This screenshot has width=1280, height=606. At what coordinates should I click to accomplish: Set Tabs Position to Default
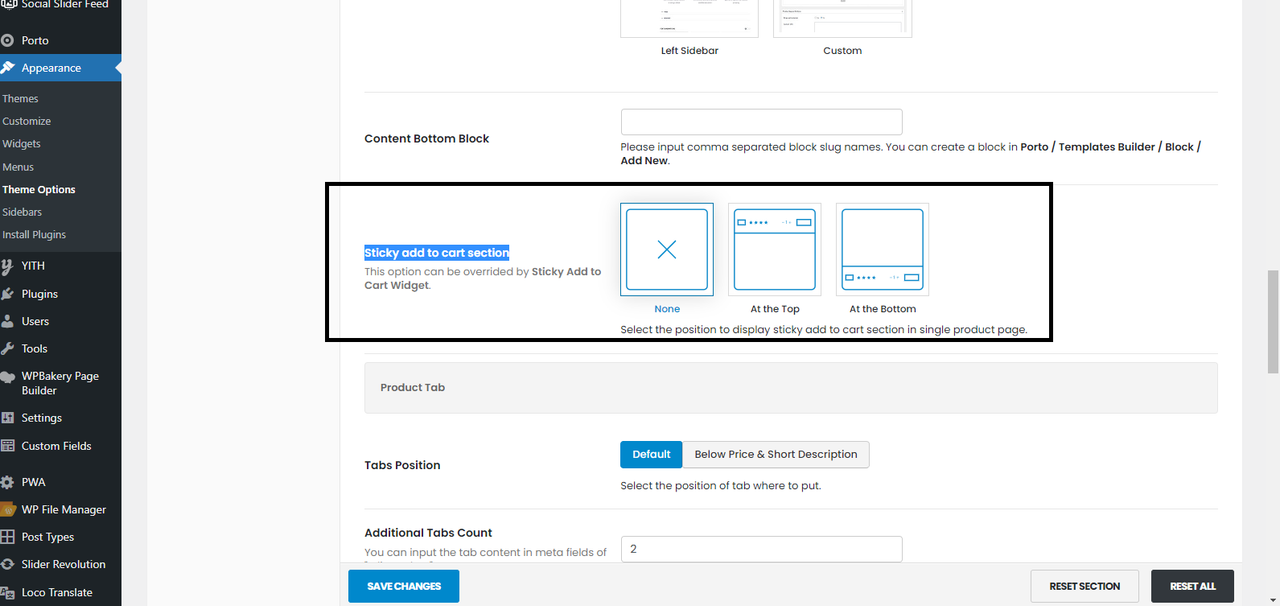coord(651,454)
